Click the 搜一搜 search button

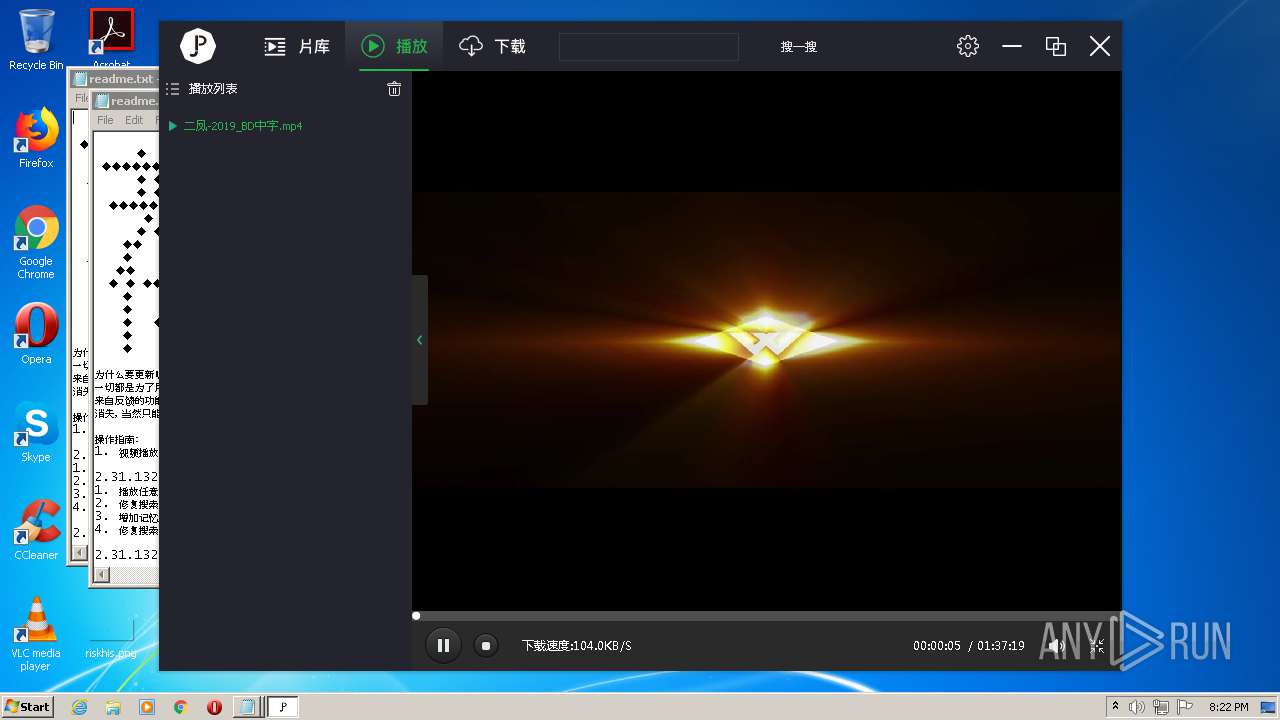pos(799,46)
